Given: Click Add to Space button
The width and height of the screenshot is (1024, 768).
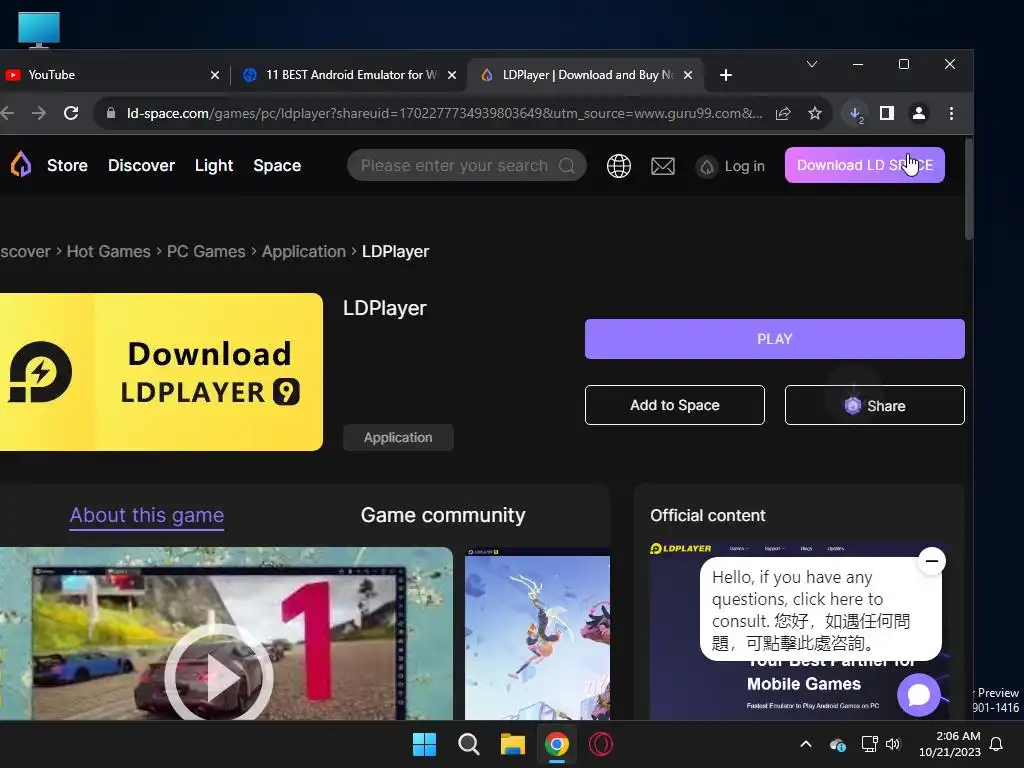Looking at the screenshot, I should [675, 405].
